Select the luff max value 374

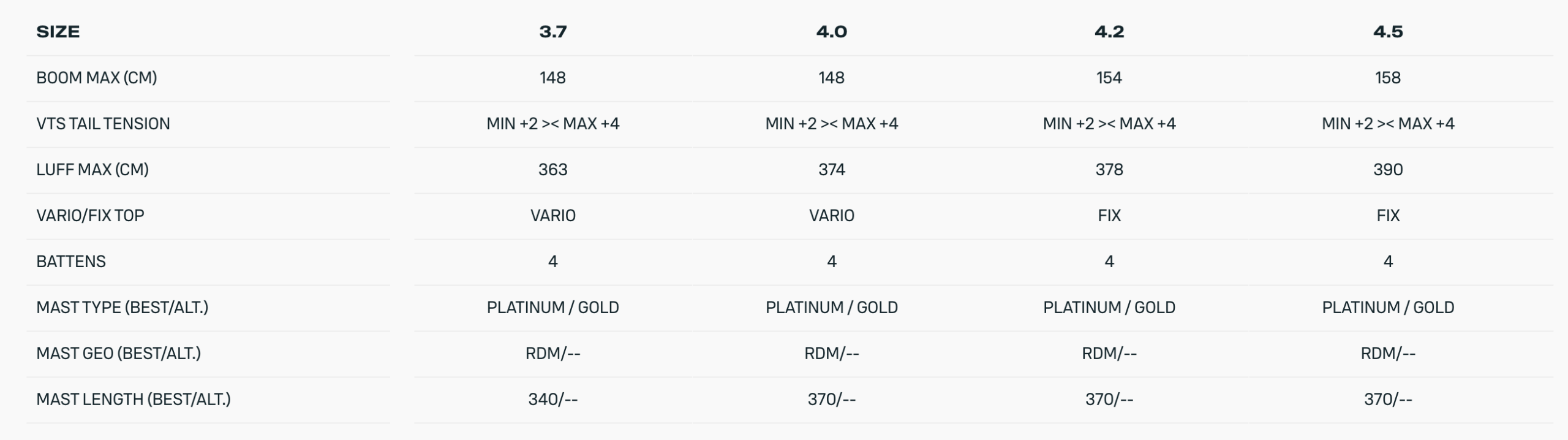pos(831,170)
